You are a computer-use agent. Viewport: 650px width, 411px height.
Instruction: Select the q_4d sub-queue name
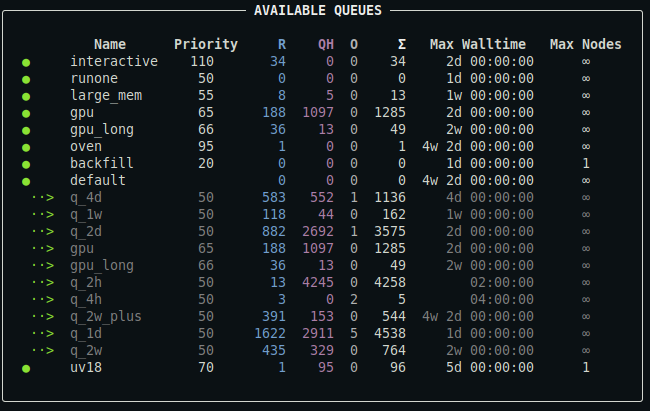pyautogui.click(x=86, y=197)
